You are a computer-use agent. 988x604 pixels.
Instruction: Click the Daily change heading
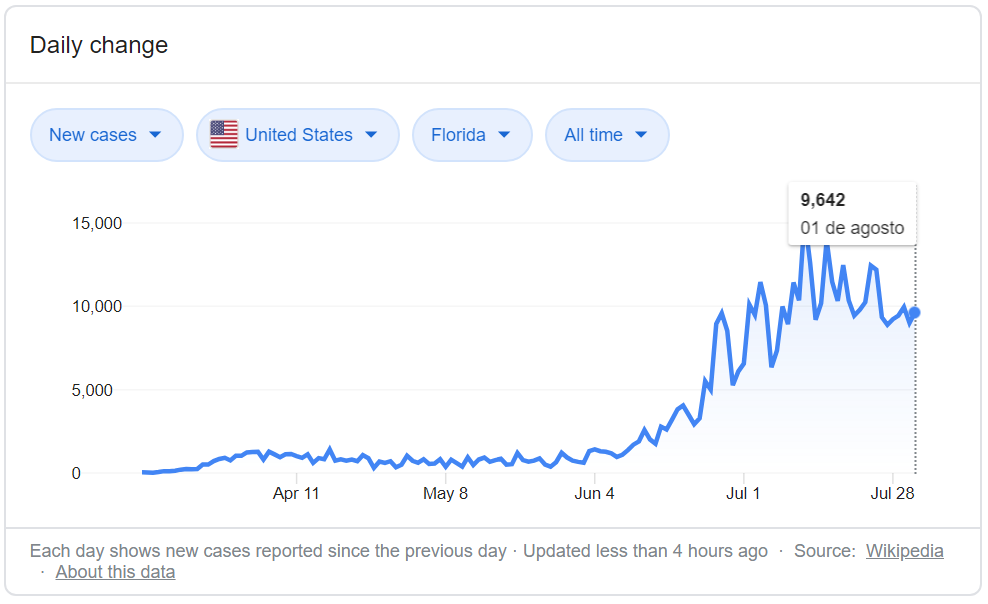tap(99, 45)
